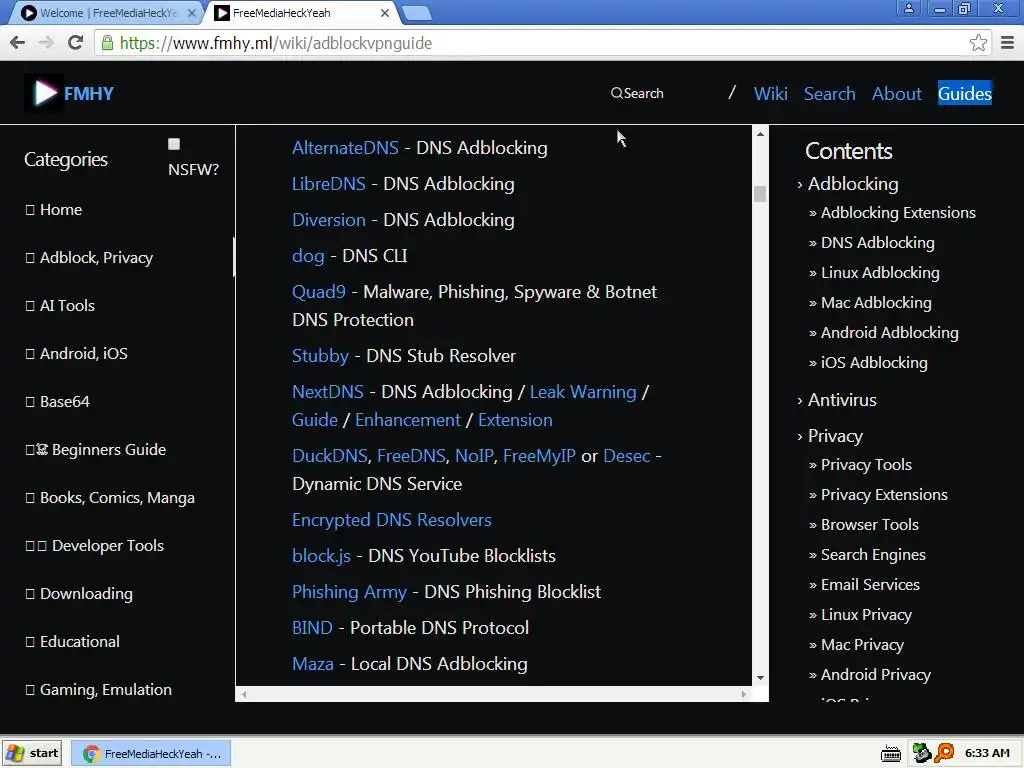Click the browser back arrow

[18, 43]
